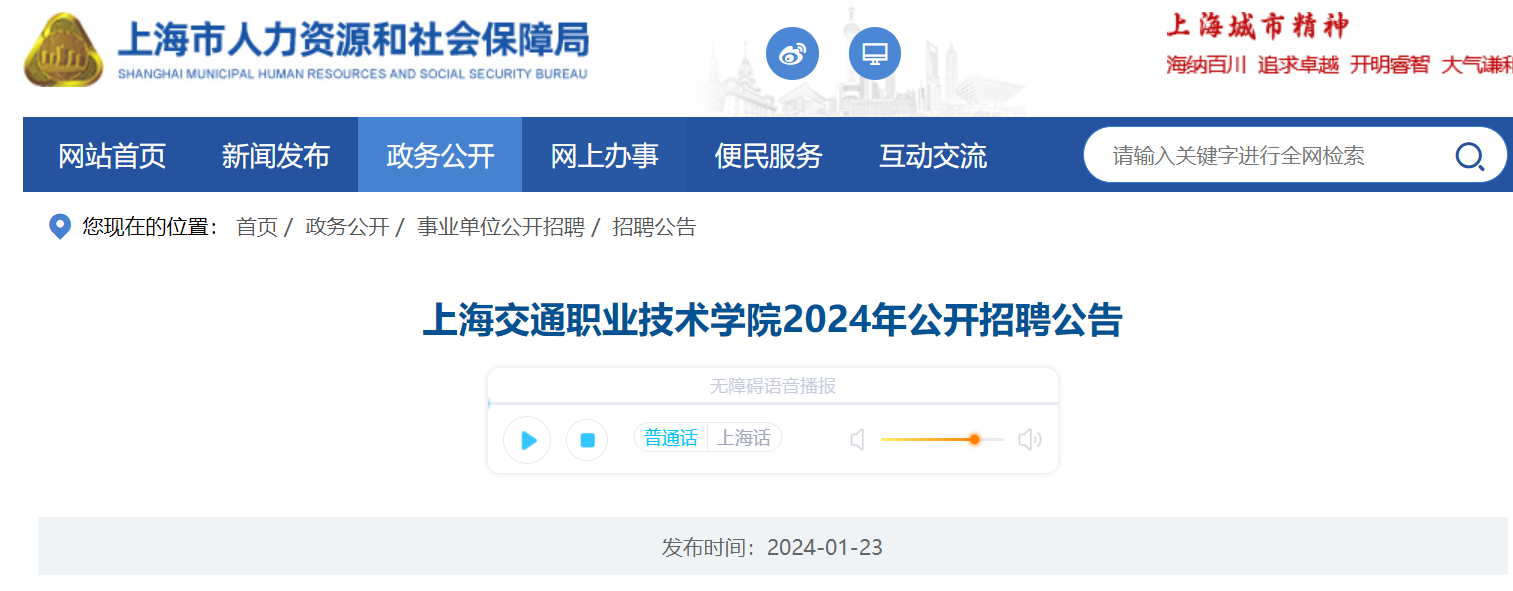Open 政务公开 nav item
This screenshot has width=1513, height=591.
[440, 155]
